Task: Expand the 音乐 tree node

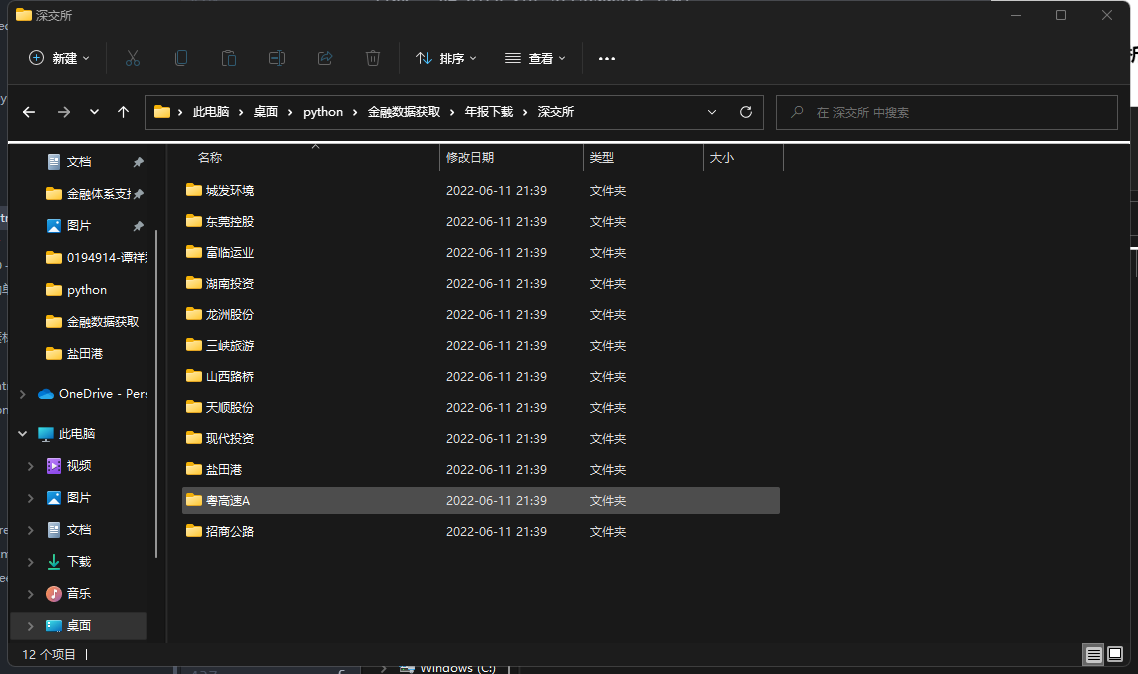Action: tap(30, 593)
